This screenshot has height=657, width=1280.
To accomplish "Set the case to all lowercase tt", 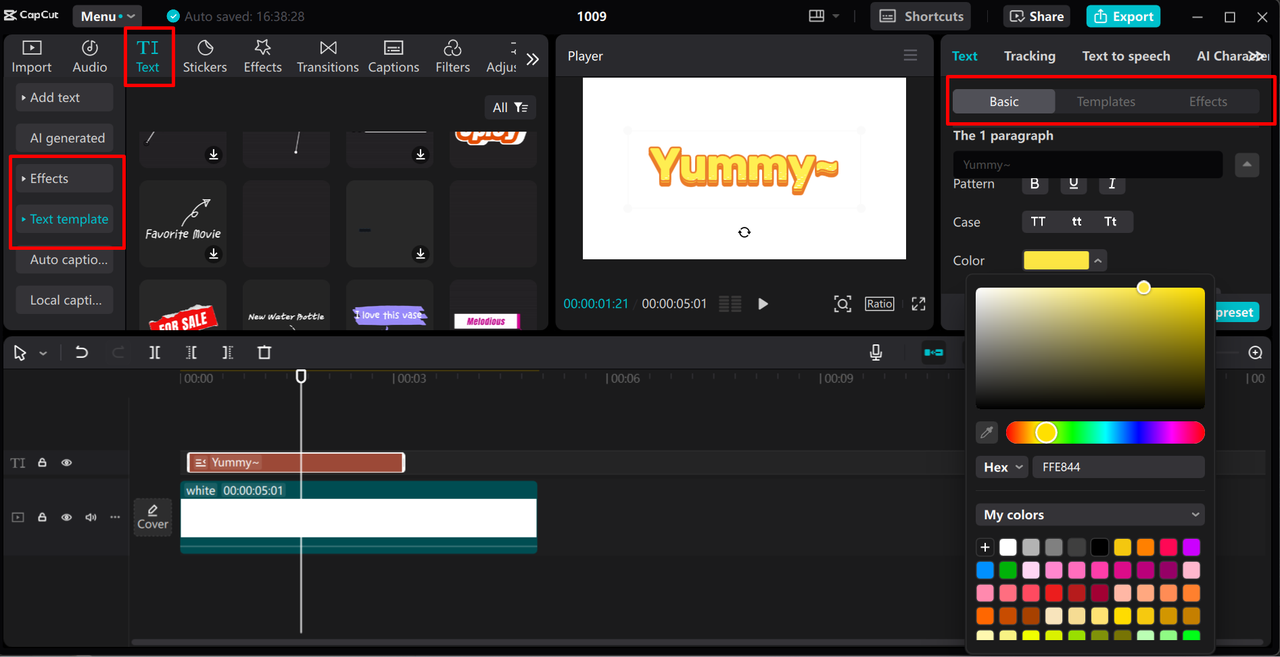I will click(1076, 222).
